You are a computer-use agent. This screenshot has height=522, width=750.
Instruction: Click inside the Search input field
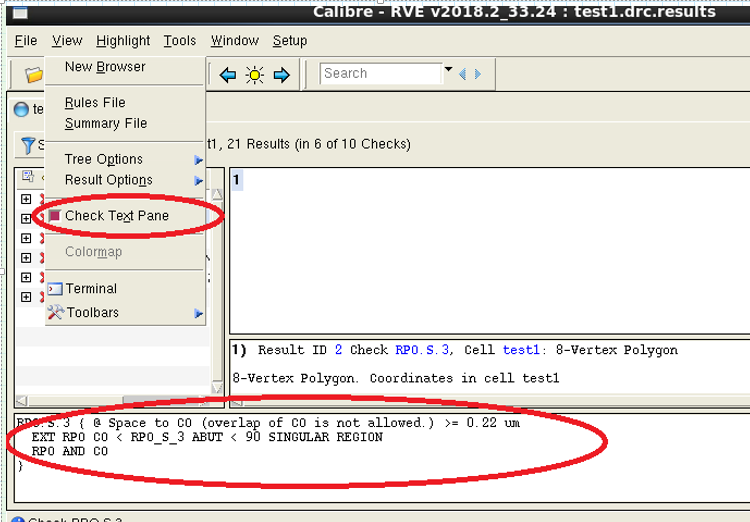click(381, 74)
